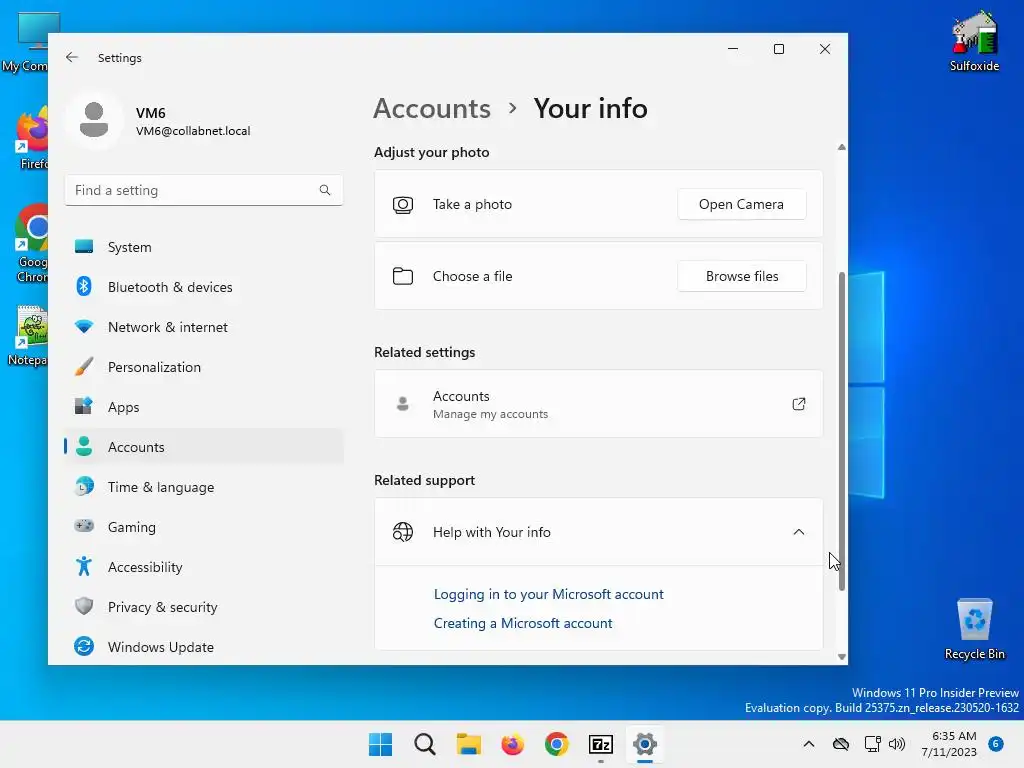The height and width of the screenshot is (768, 1024).
Task: Open the clock and date flyout
Action: (x=949, y=744)
